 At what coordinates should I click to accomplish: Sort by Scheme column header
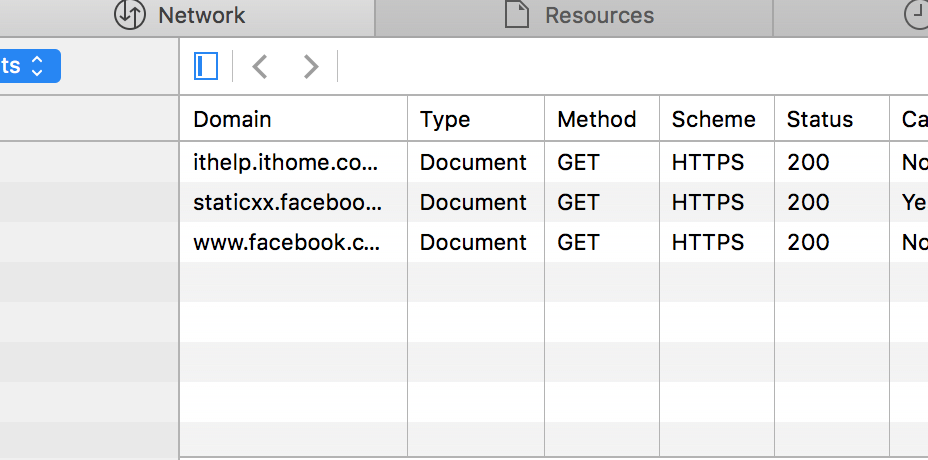[714, 120]
